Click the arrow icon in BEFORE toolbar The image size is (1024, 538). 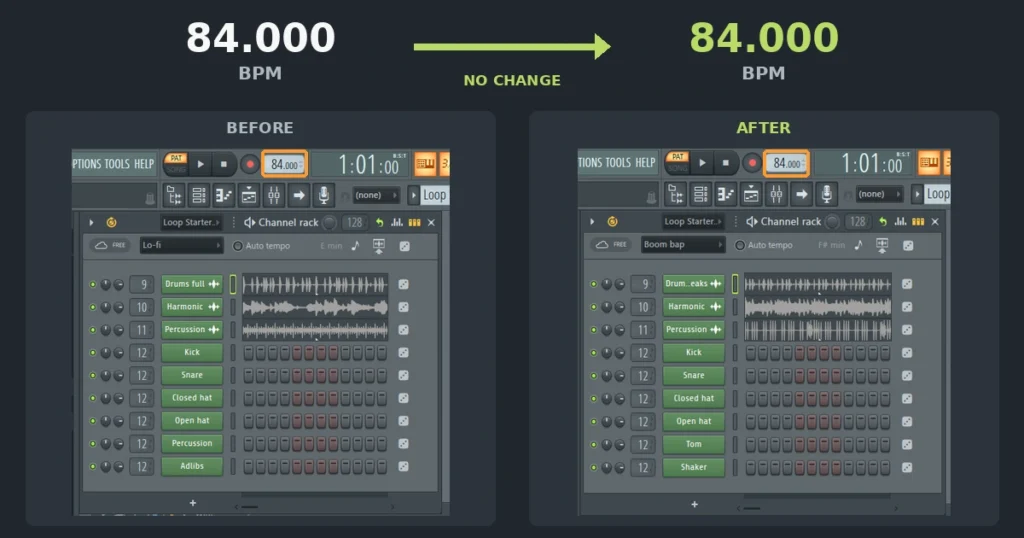[298, 195]
